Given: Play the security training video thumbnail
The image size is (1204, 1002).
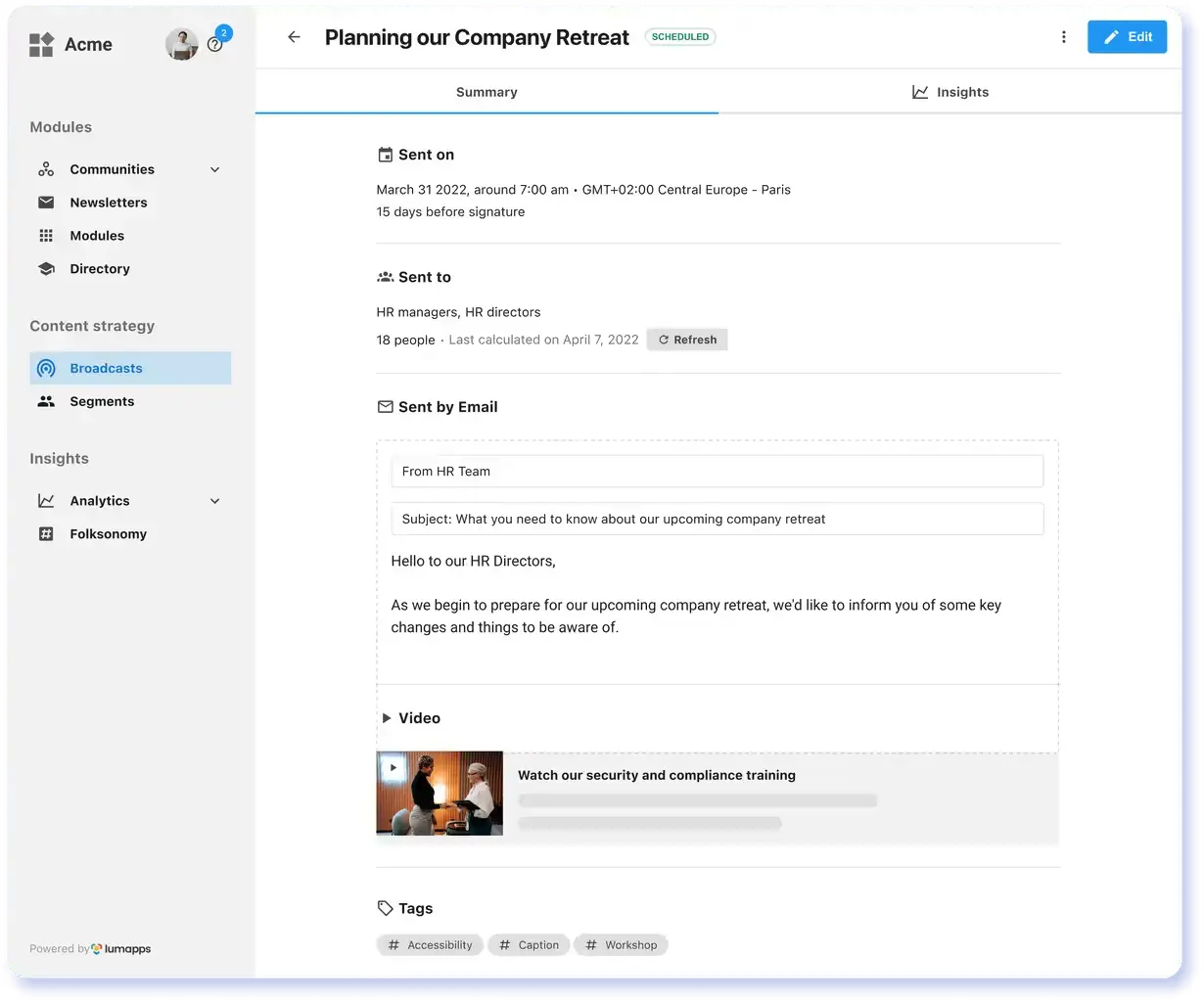Looking at the screenshot, I should (x=440, y=794).
